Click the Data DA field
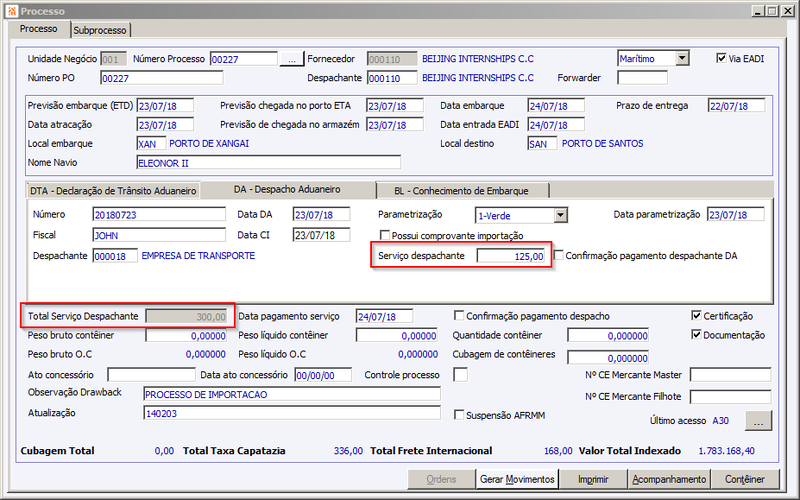Image resolution: width=800 pixels, height=500 pixels. click(321, 215)
